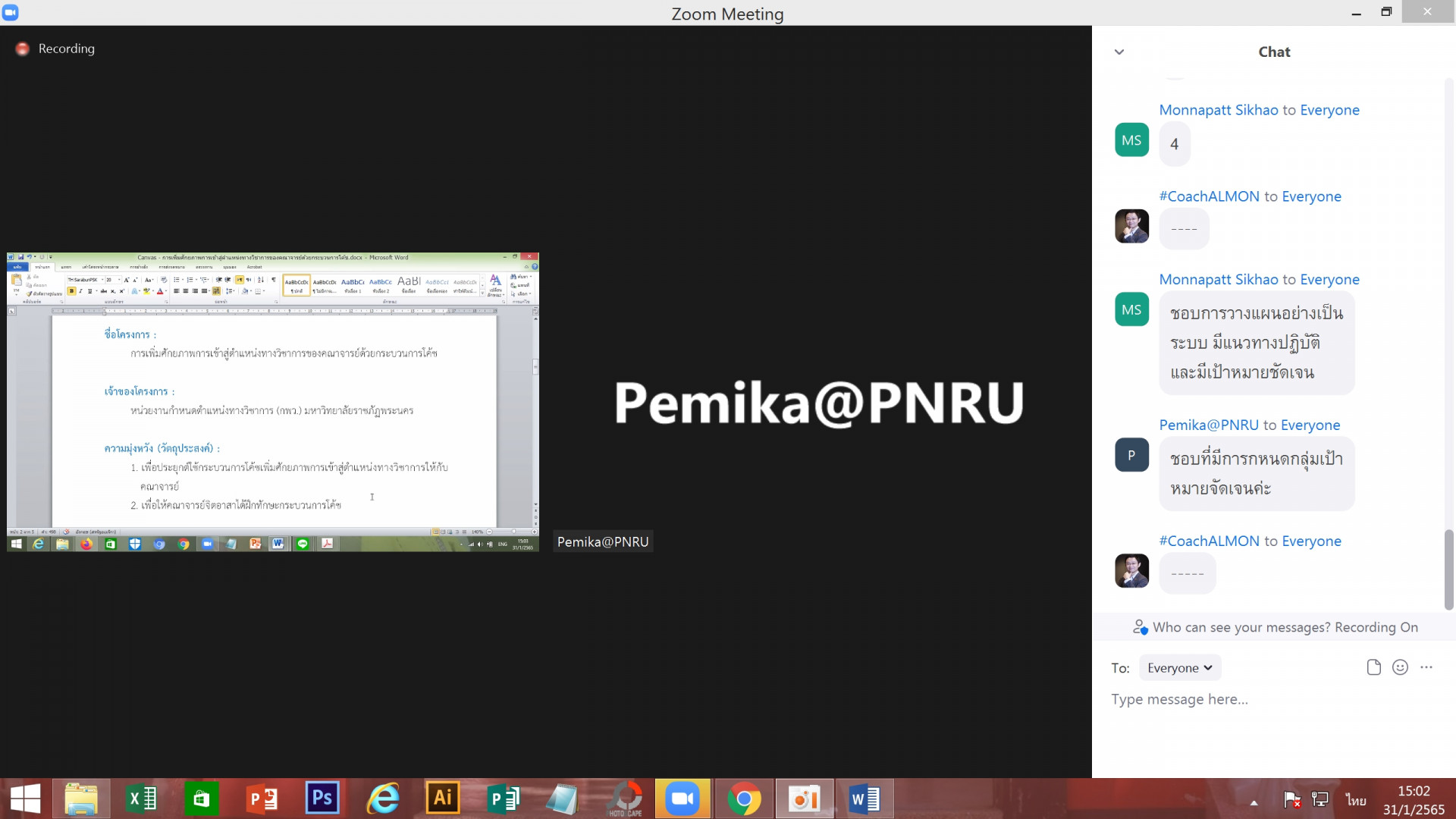Image resolution: width=1456 pixels, height=819 pixels.
Task: Click last #CoachALMON sender name in chat
Action: point(1209,541)
